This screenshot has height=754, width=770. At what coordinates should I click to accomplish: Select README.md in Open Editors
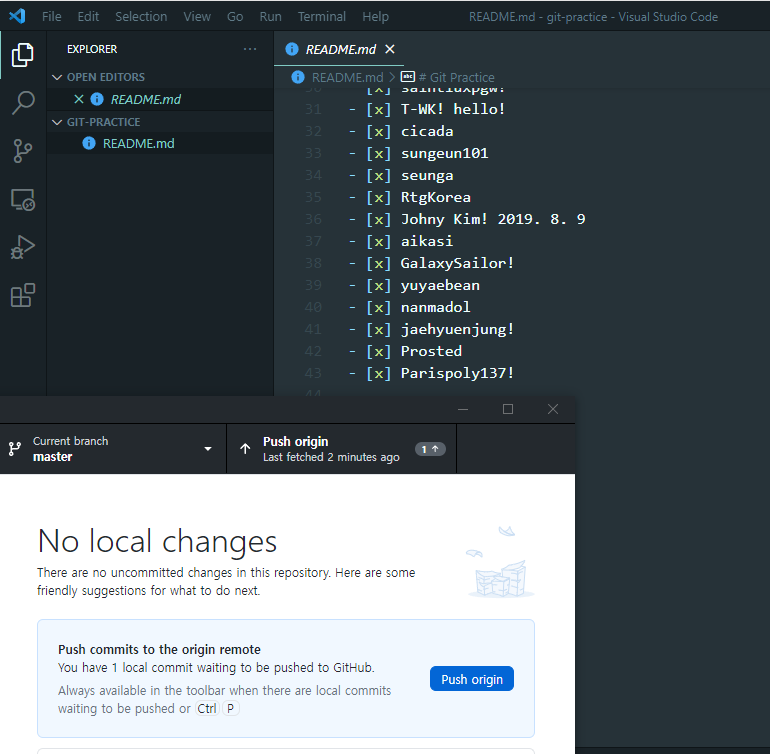(160, 99)
